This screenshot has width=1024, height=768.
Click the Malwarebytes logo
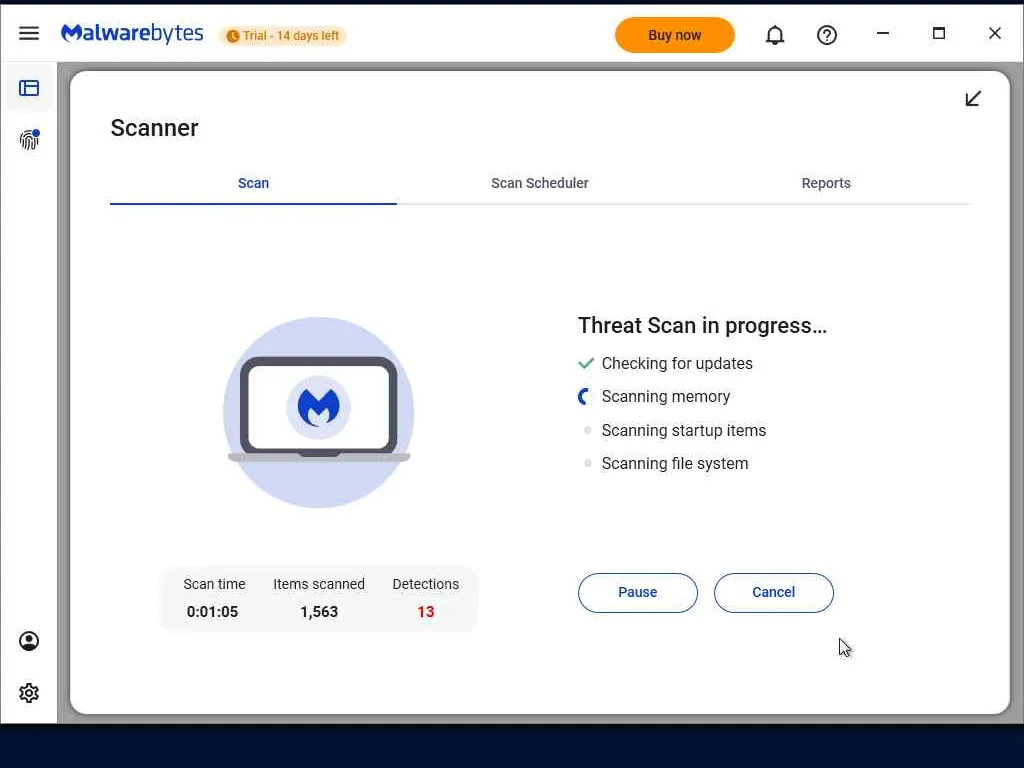(x=132, y=34)
